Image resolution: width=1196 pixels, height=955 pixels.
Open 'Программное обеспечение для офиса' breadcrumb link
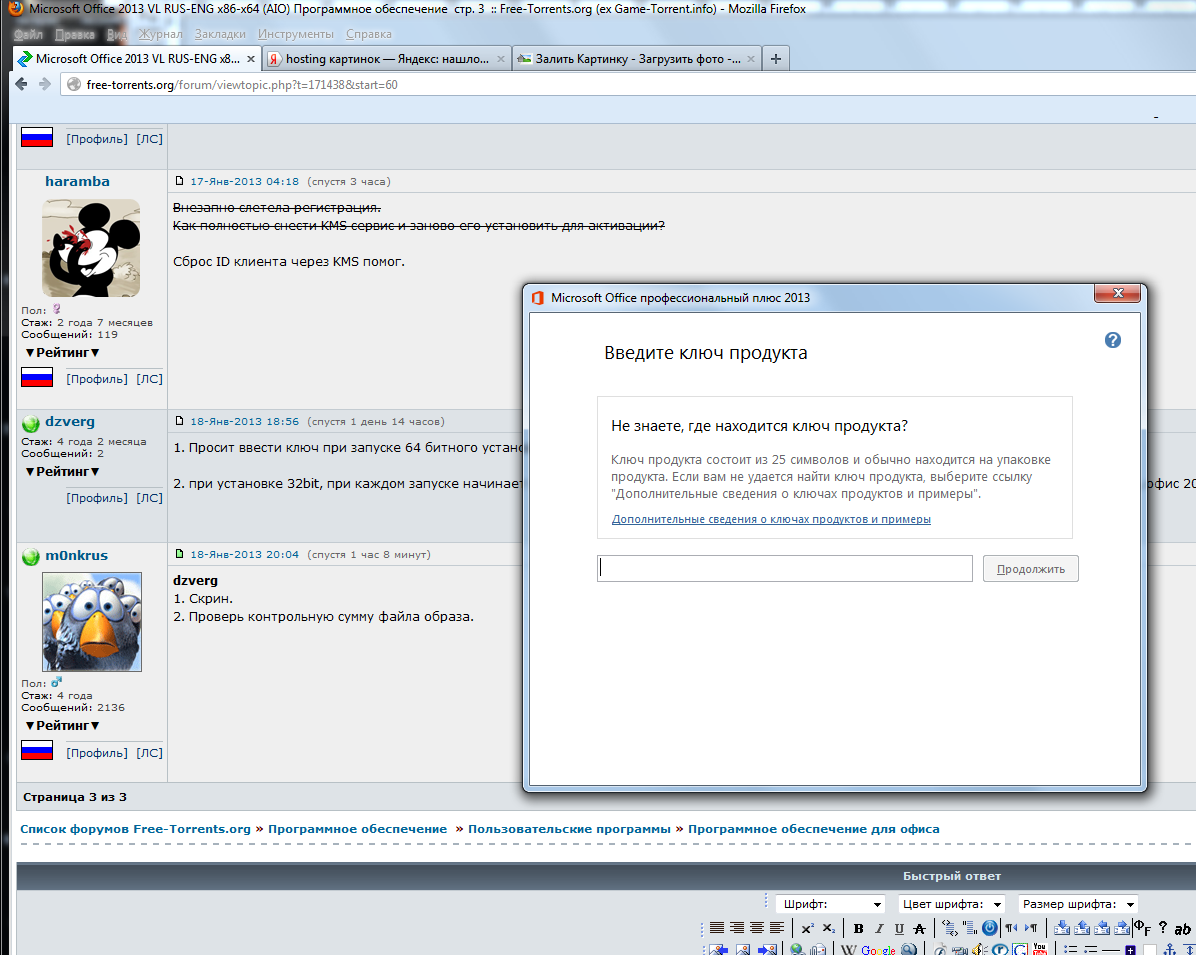(x=814, y=829)
